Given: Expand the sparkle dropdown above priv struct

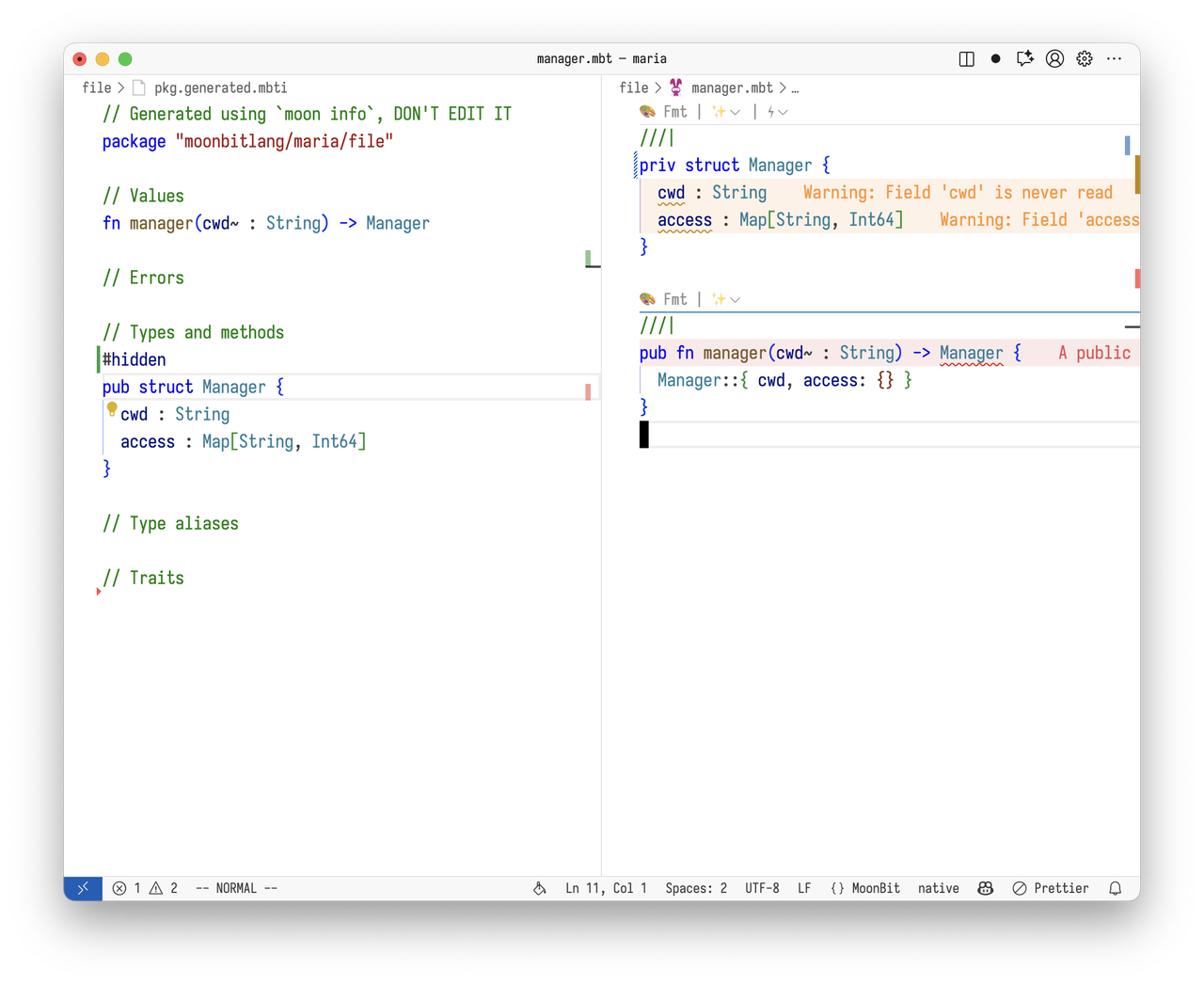Looking at the screenshot, I should [x=725, y=112].
